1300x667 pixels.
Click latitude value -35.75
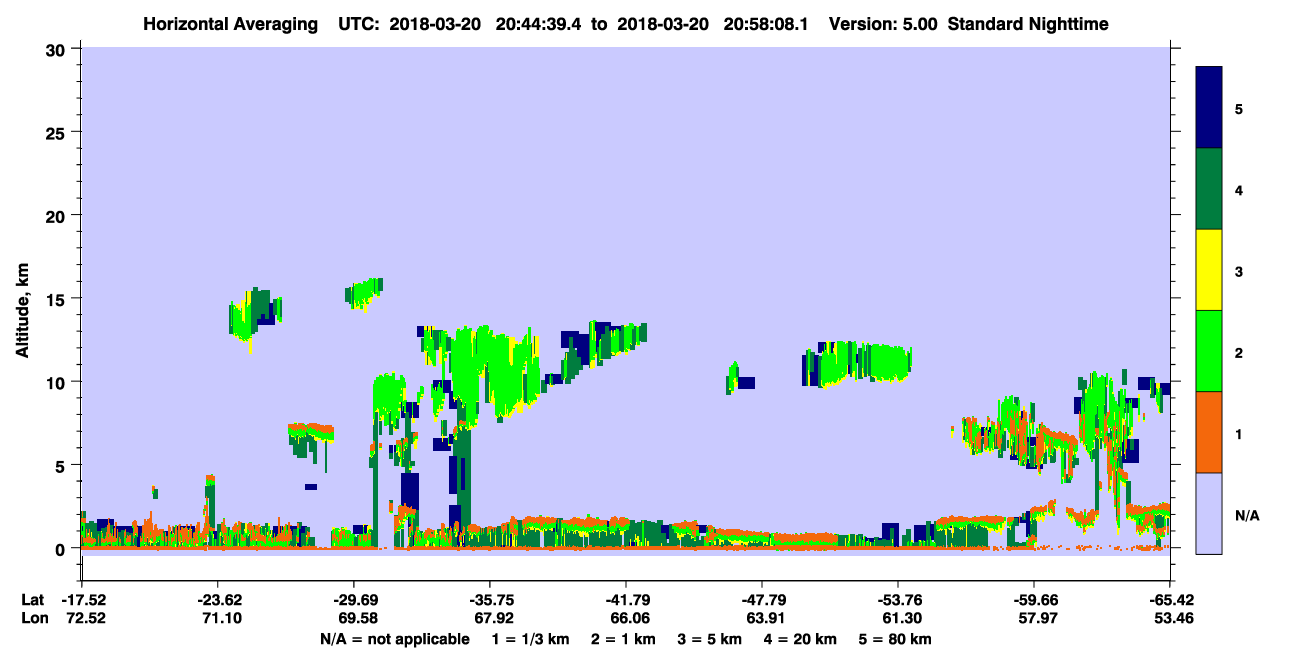(490, 600)
